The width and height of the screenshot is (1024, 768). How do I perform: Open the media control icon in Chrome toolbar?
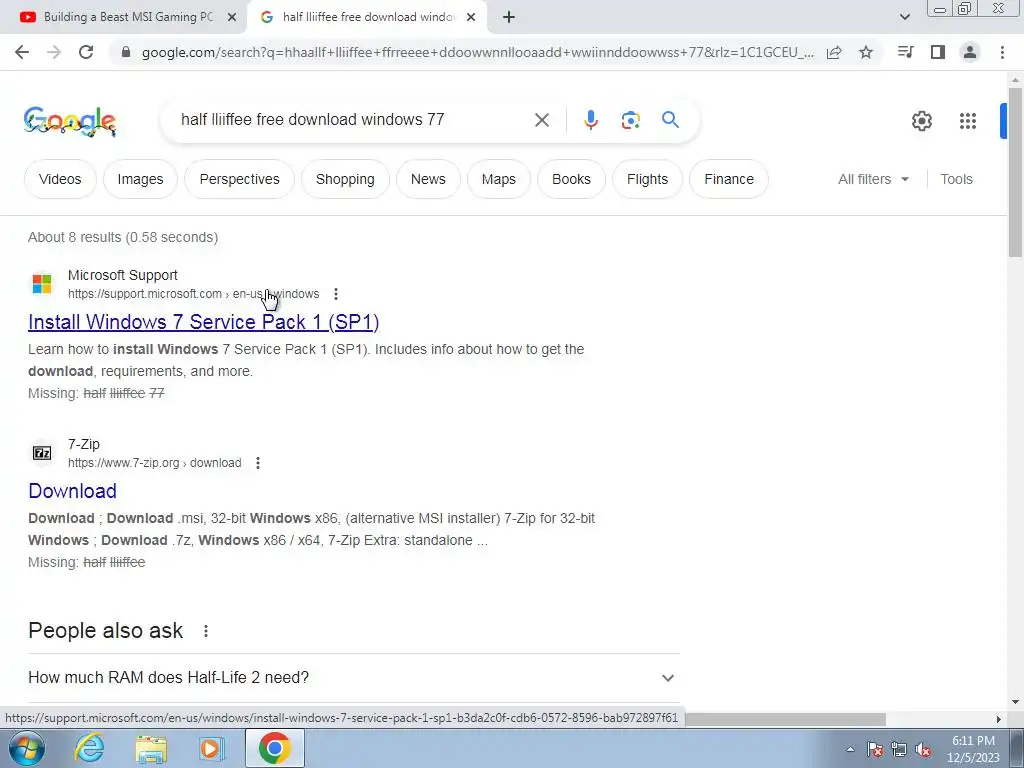(905, 52)
